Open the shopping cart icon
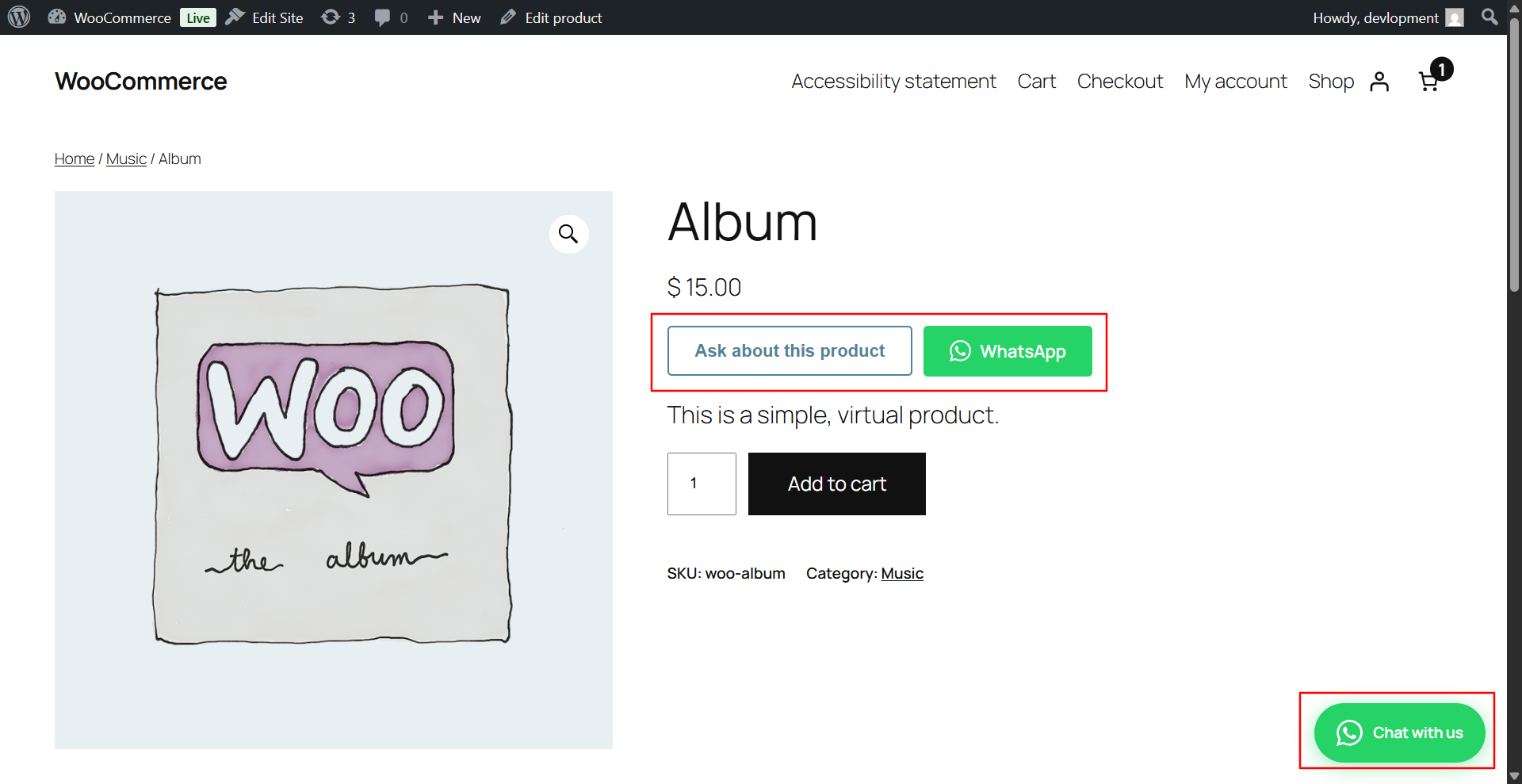 1428,81
